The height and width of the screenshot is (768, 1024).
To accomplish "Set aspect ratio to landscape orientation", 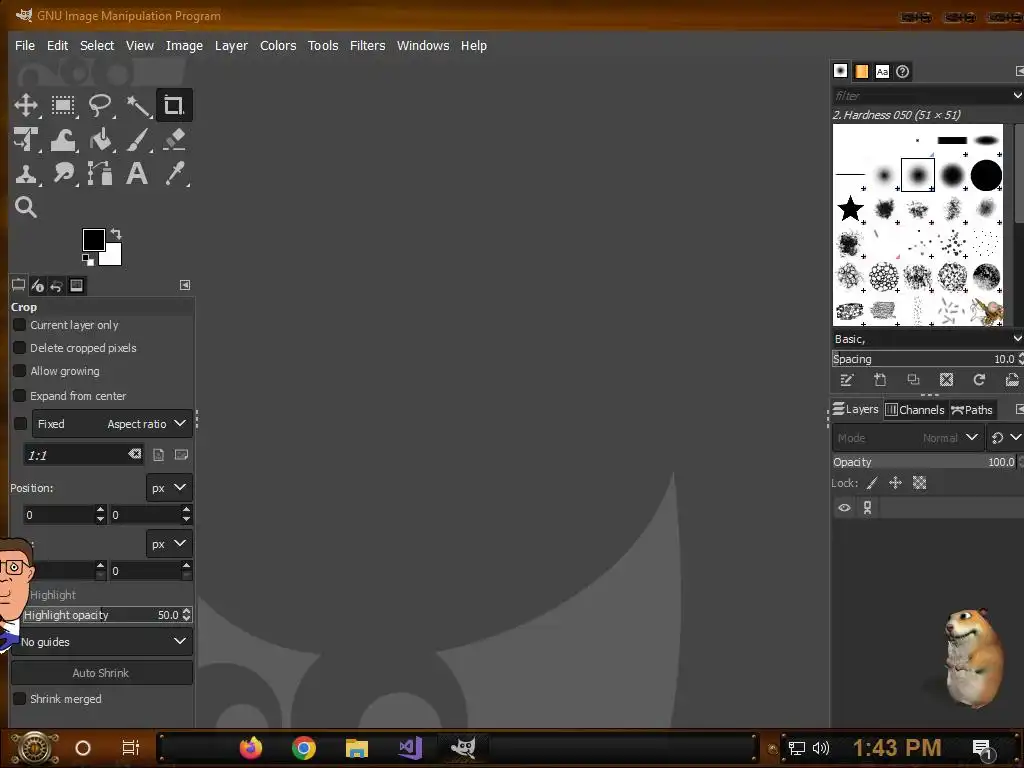I will click(182, 455).
